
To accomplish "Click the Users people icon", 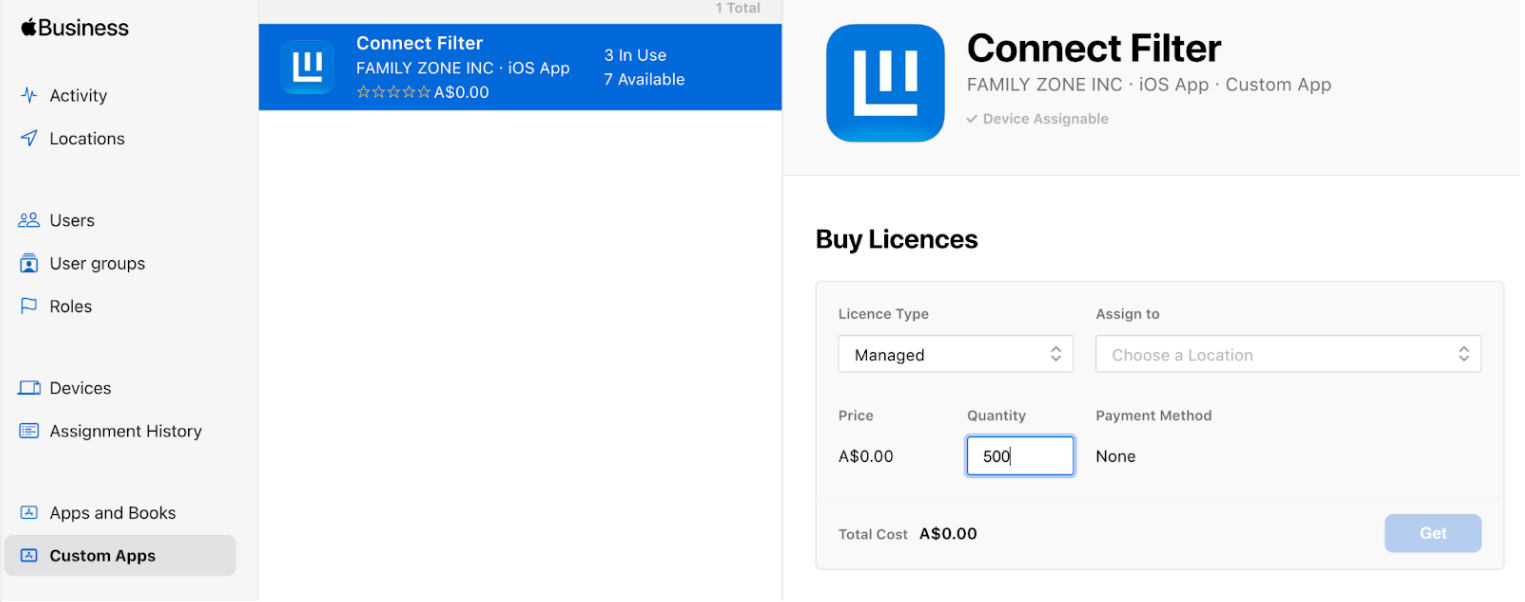I will pos(29,221).
